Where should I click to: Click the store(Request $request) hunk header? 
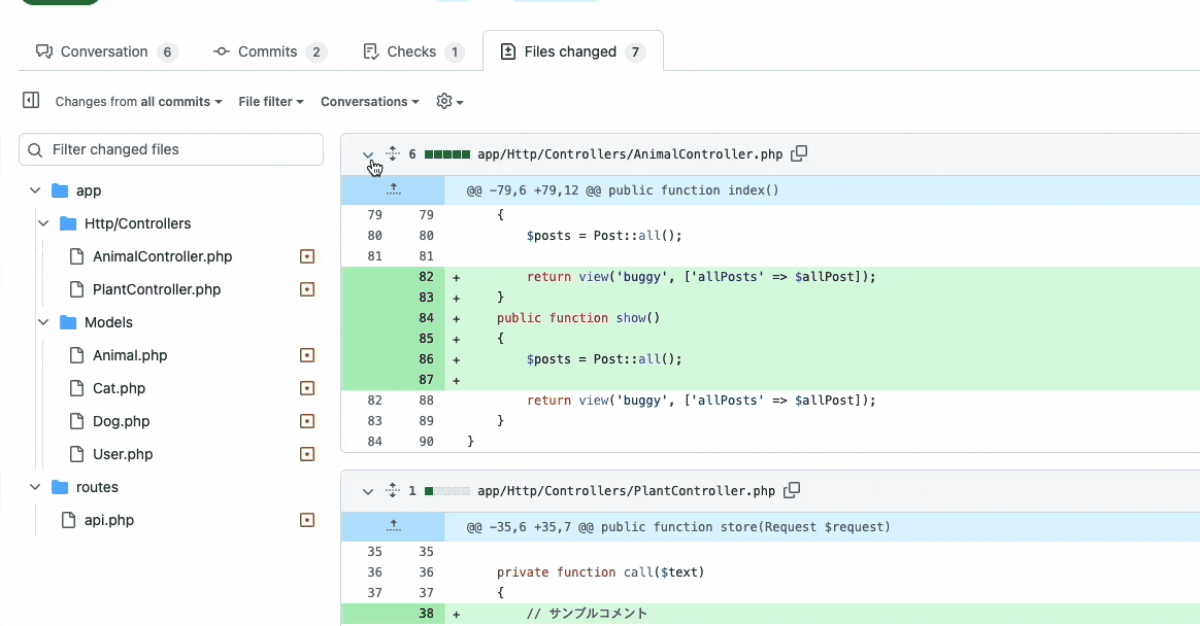click(x=678, y=527)
